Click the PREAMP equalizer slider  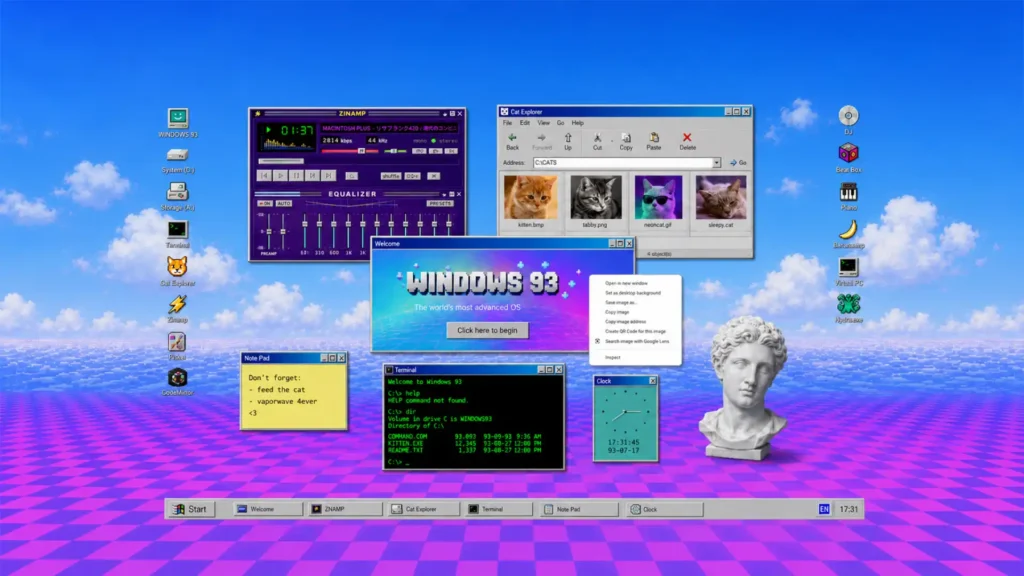pyautogui.click(x=268, y=231)
